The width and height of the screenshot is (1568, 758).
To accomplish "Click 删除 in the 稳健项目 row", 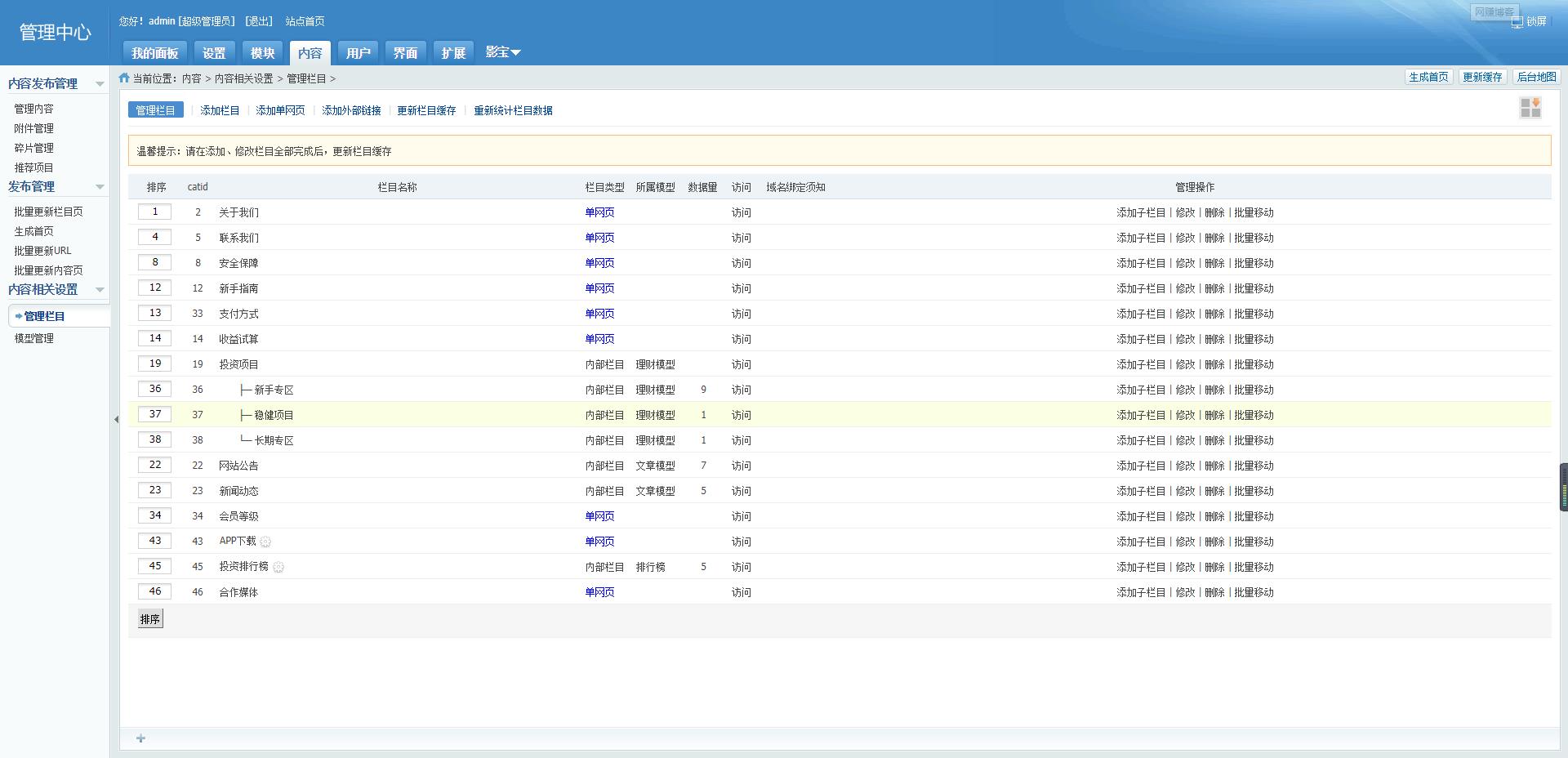I will [1214, 415].
